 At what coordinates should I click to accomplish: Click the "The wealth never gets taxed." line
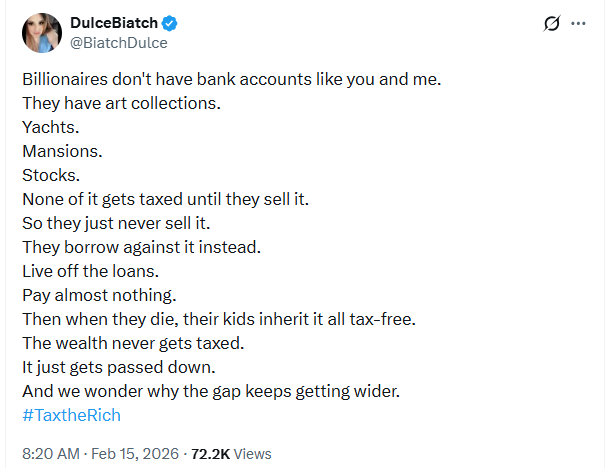pyautogui.click(x=133, y=343)
